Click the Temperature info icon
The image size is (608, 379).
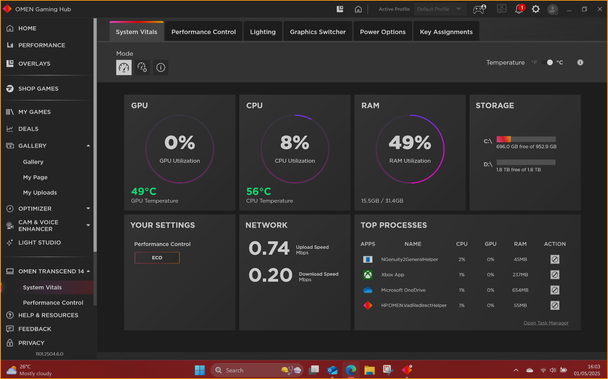[x=580, y=62]
